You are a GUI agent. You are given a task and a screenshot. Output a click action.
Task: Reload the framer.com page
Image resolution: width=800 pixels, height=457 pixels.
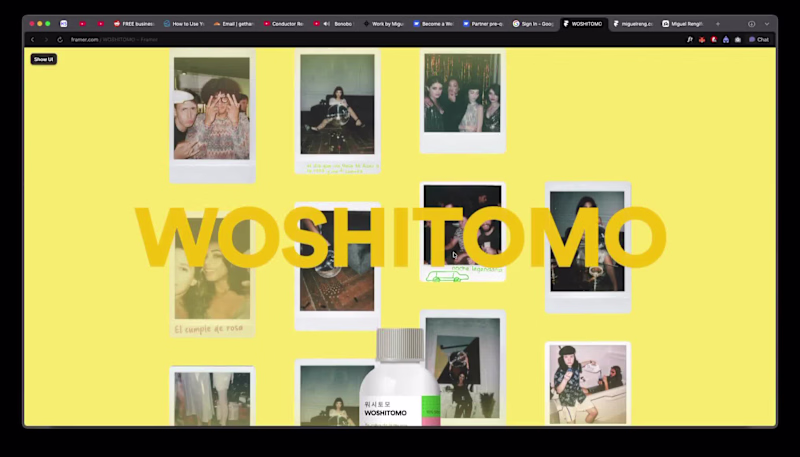pyautogui.click(x=60, y=39)
